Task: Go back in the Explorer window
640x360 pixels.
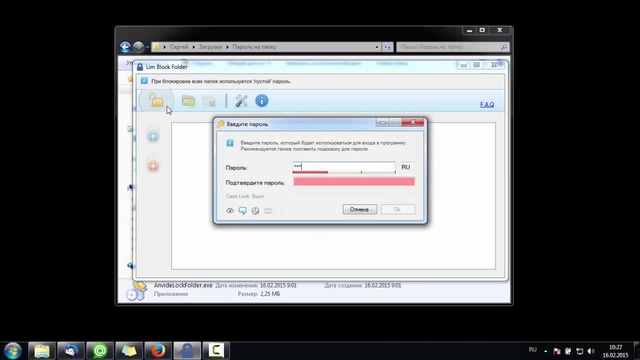Action: click(125, 47)
